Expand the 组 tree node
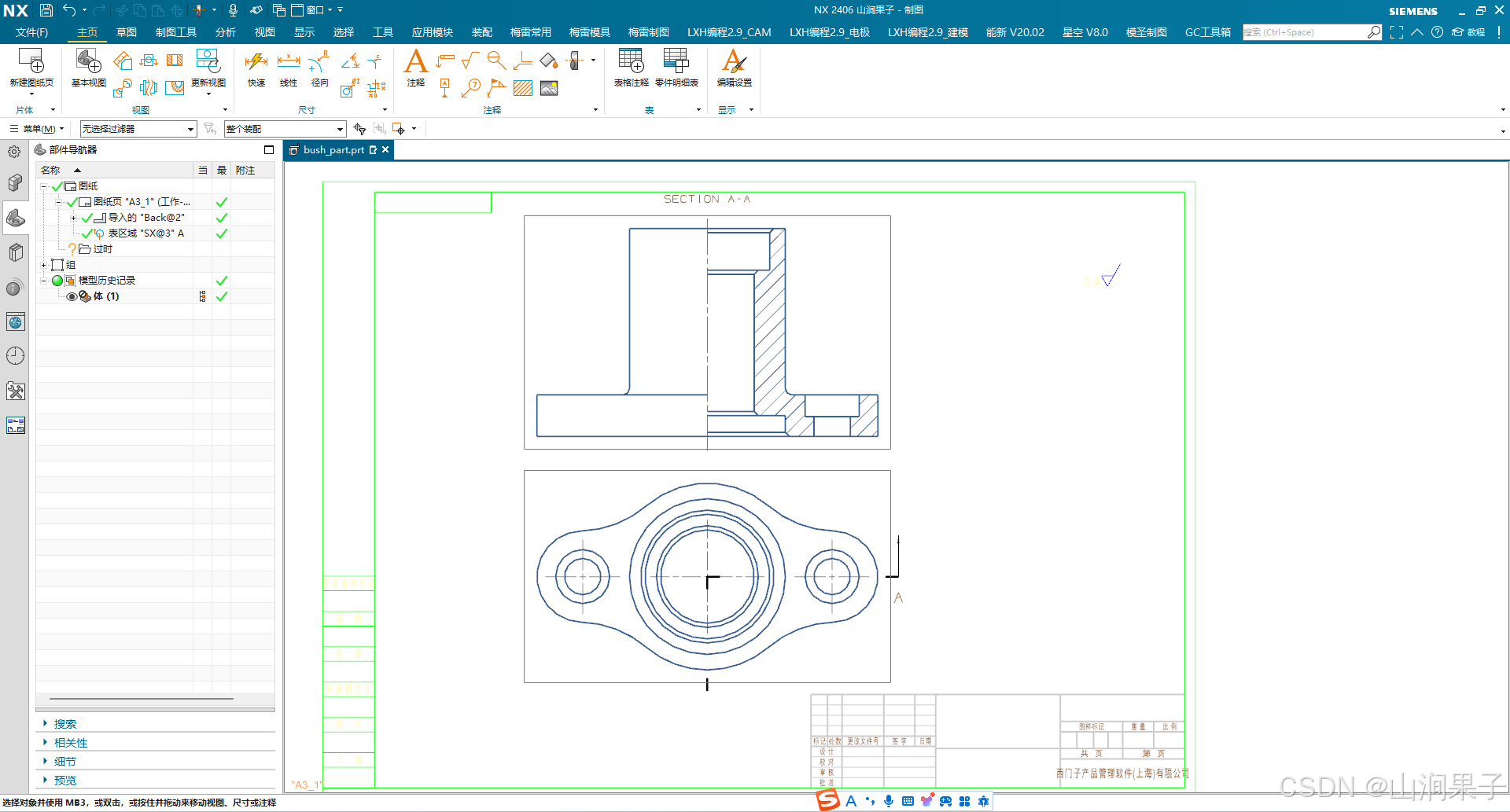This screenshot has height=812, width=1510. point(44,265)
